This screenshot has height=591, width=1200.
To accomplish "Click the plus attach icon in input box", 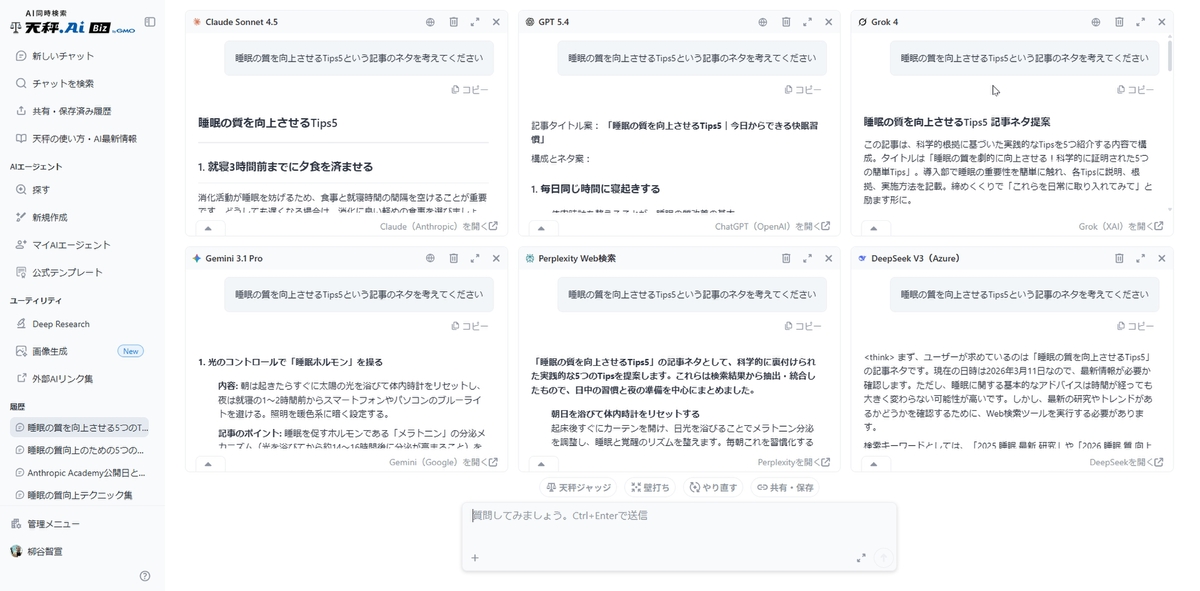I will (475, 558).
